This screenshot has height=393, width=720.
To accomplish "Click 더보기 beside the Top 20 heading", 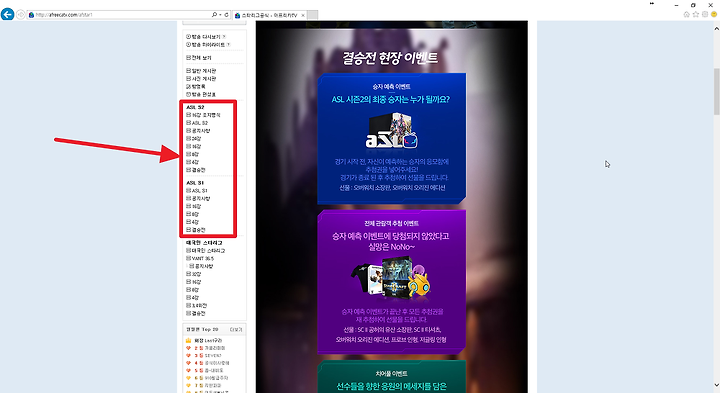I will pos(236,330).
